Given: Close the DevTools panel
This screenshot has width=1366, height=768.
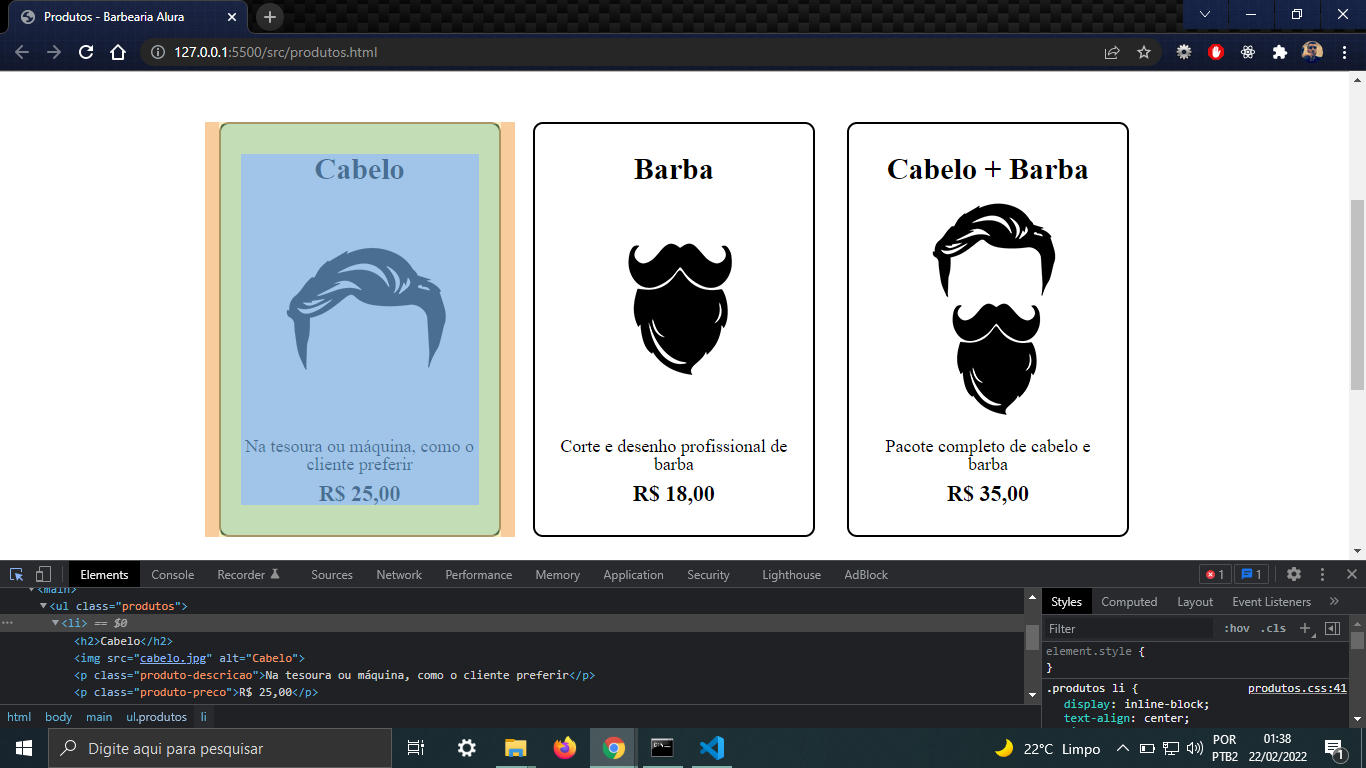Looking at the screenshot, I should 1351,574.
